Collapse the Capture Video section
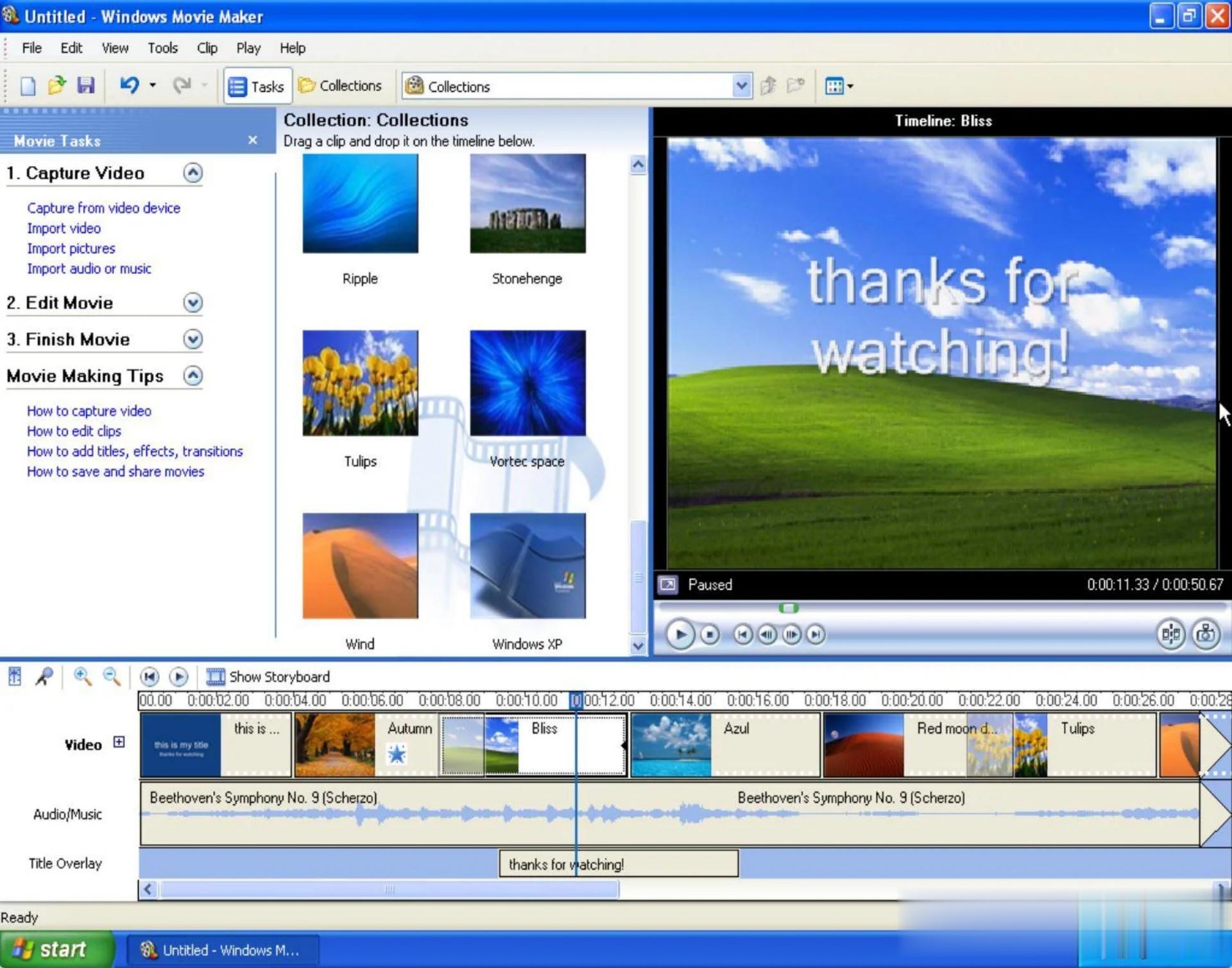Image resolution: width=1232 pixels, height=968 pixels. click(x=192, y=173)
